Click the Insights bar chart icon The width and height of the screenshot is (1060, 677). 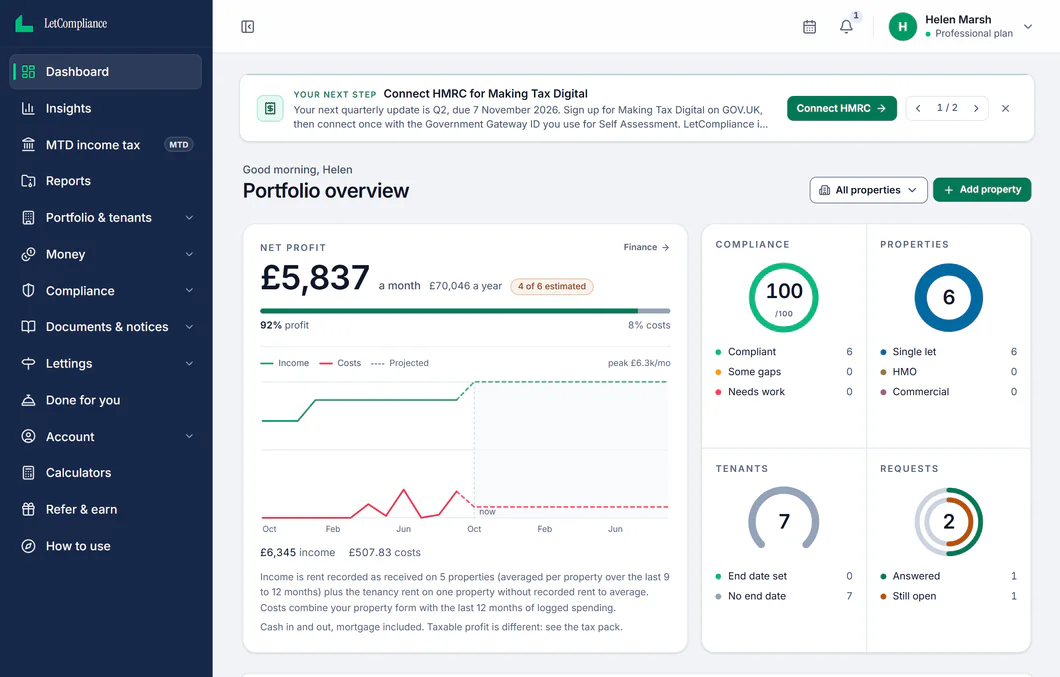pos(28,108)
